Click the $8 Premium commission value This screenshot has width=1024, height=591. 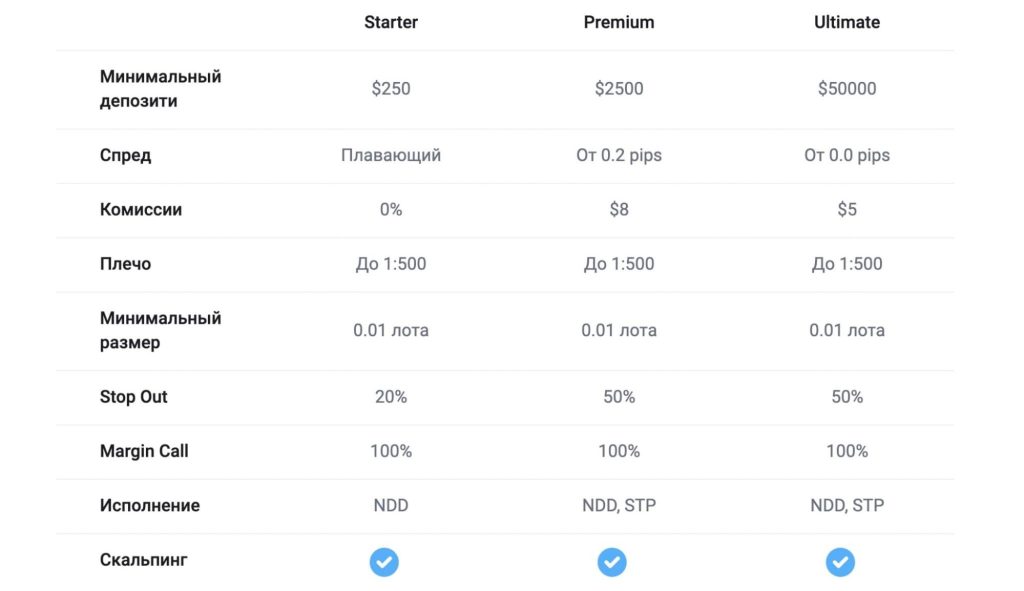click(x=618, y=209)
